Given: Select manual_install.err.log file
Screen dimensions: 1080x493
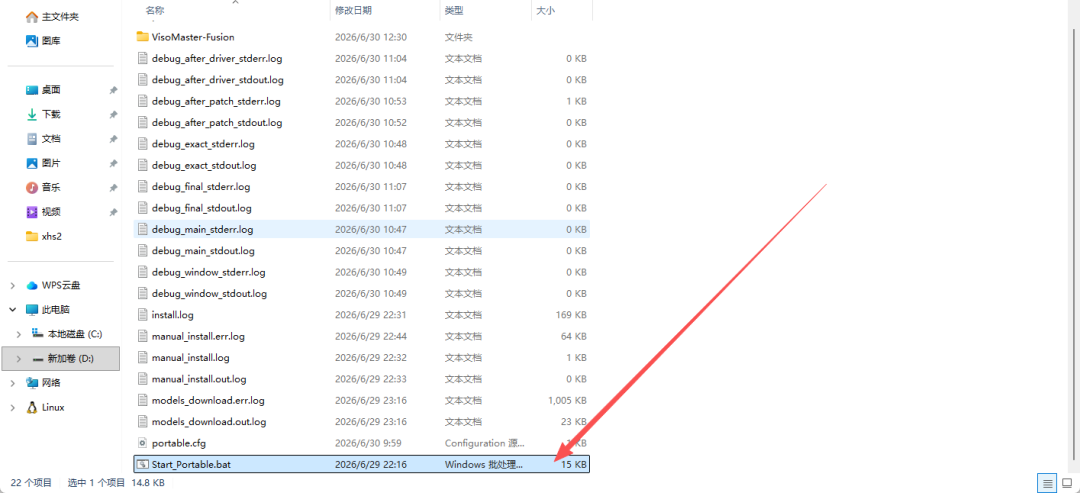Looking at the screenshot, I should 362,336.
